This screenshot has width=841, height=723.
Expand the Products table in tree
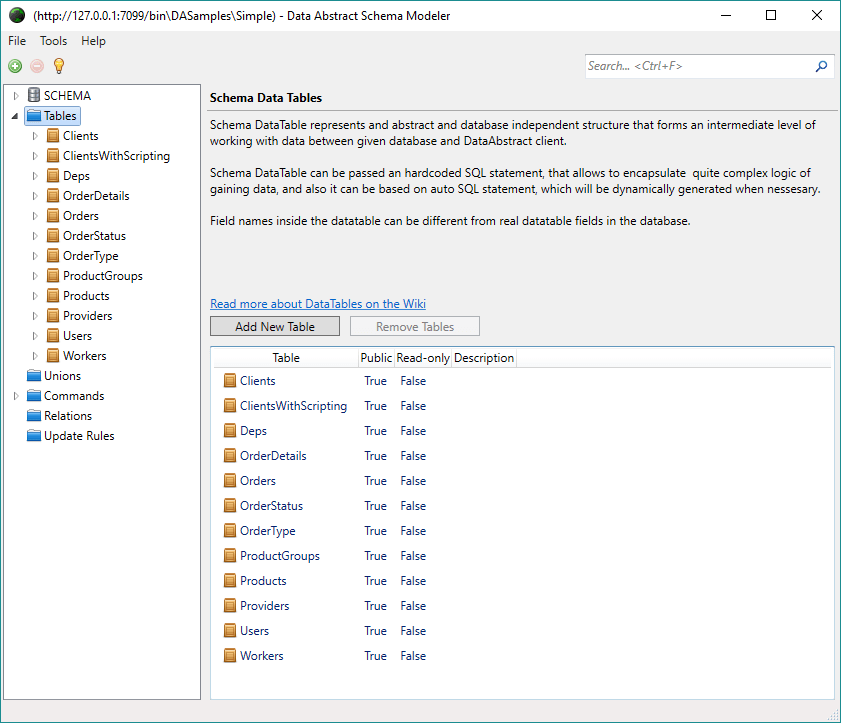pos(35,296)
